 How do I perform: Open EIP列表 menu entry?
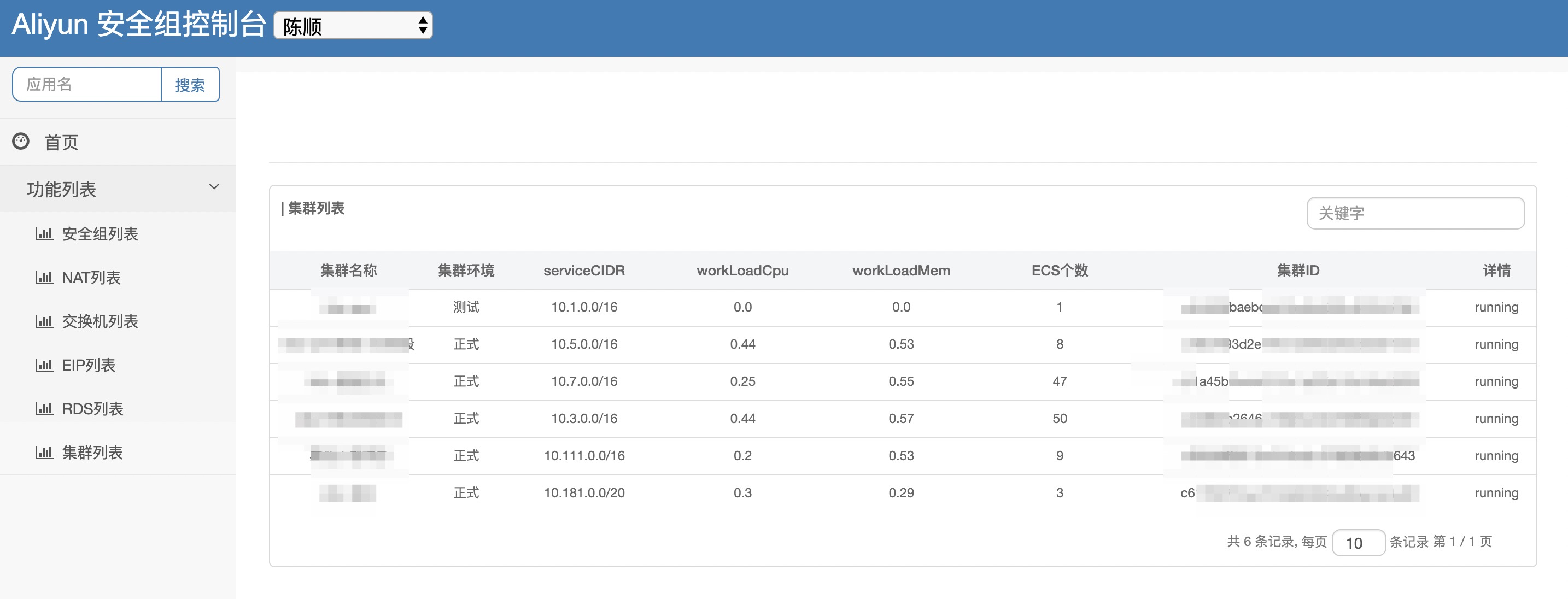pyautogui.click(x=89, y=365)
